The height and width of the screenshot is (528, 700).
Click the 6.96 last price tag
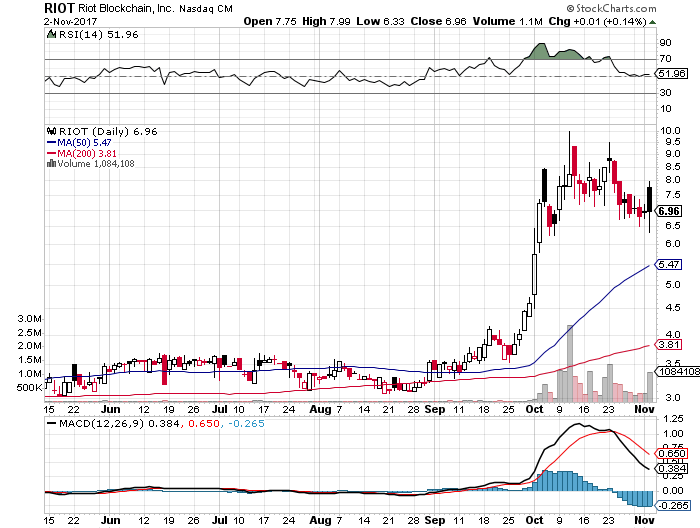click(669, 211)
